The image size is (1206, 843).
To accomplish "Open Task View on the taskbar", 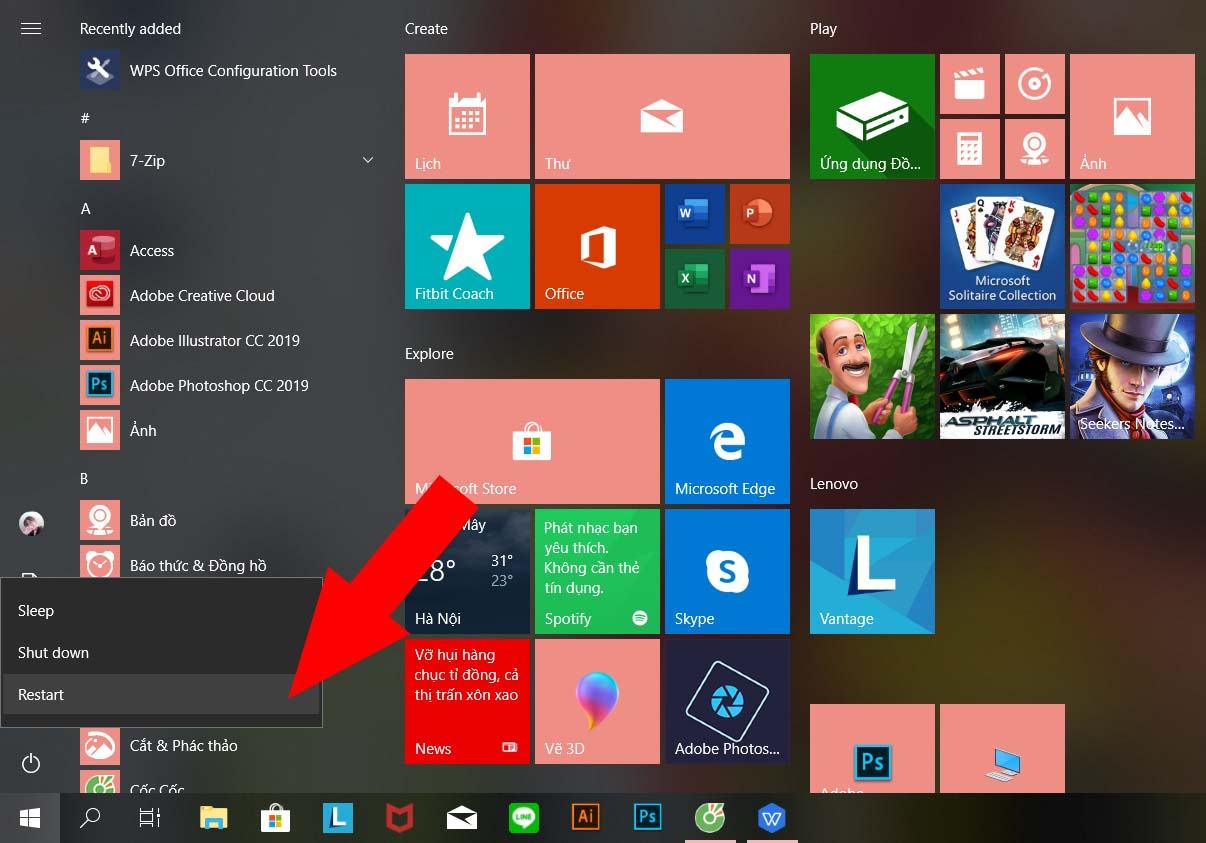I will (149, 818).
